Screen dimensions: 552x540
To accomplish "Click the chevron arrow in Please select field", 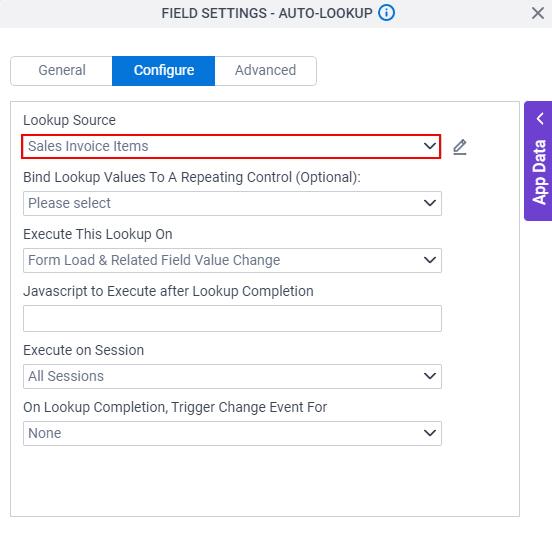I will click(x=430, y=203).
